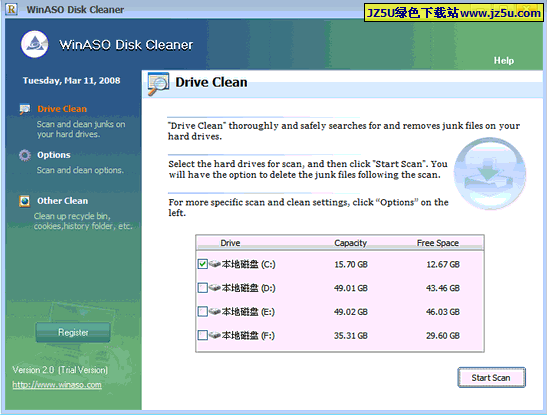Select the 15.70 GB capacity cell
Image resolution: width=547 pixels, height=415 pixels.
point(351,264)
